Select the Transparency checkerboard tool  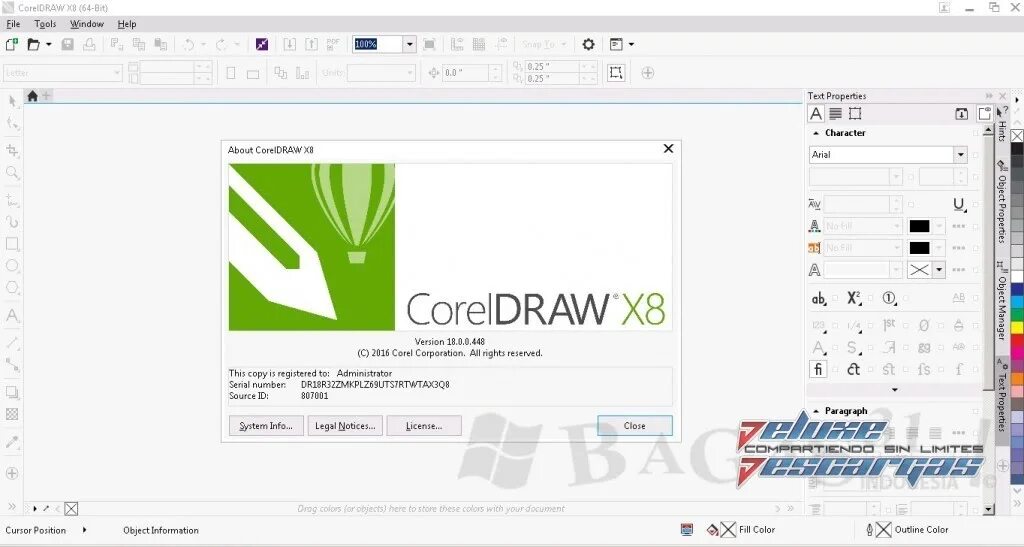[x=12, y=414]
